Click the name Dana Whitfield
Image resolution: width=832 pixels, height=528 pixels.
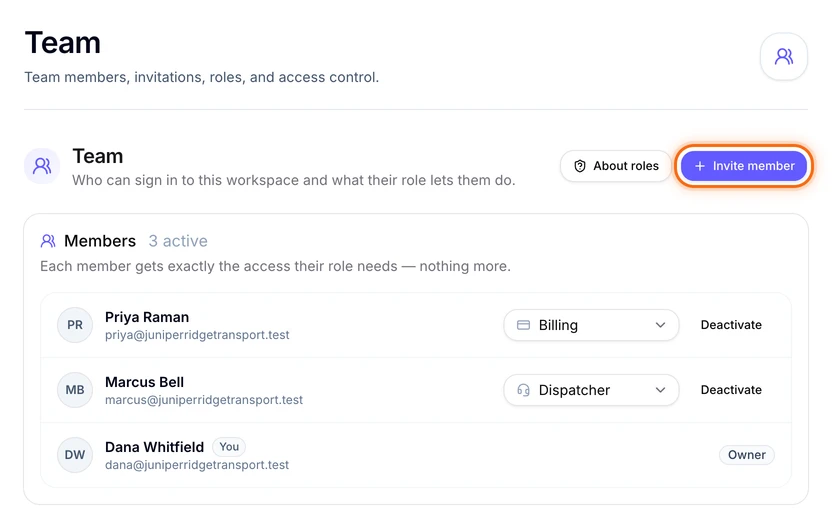pyautogui.click(x=154, y=447)
